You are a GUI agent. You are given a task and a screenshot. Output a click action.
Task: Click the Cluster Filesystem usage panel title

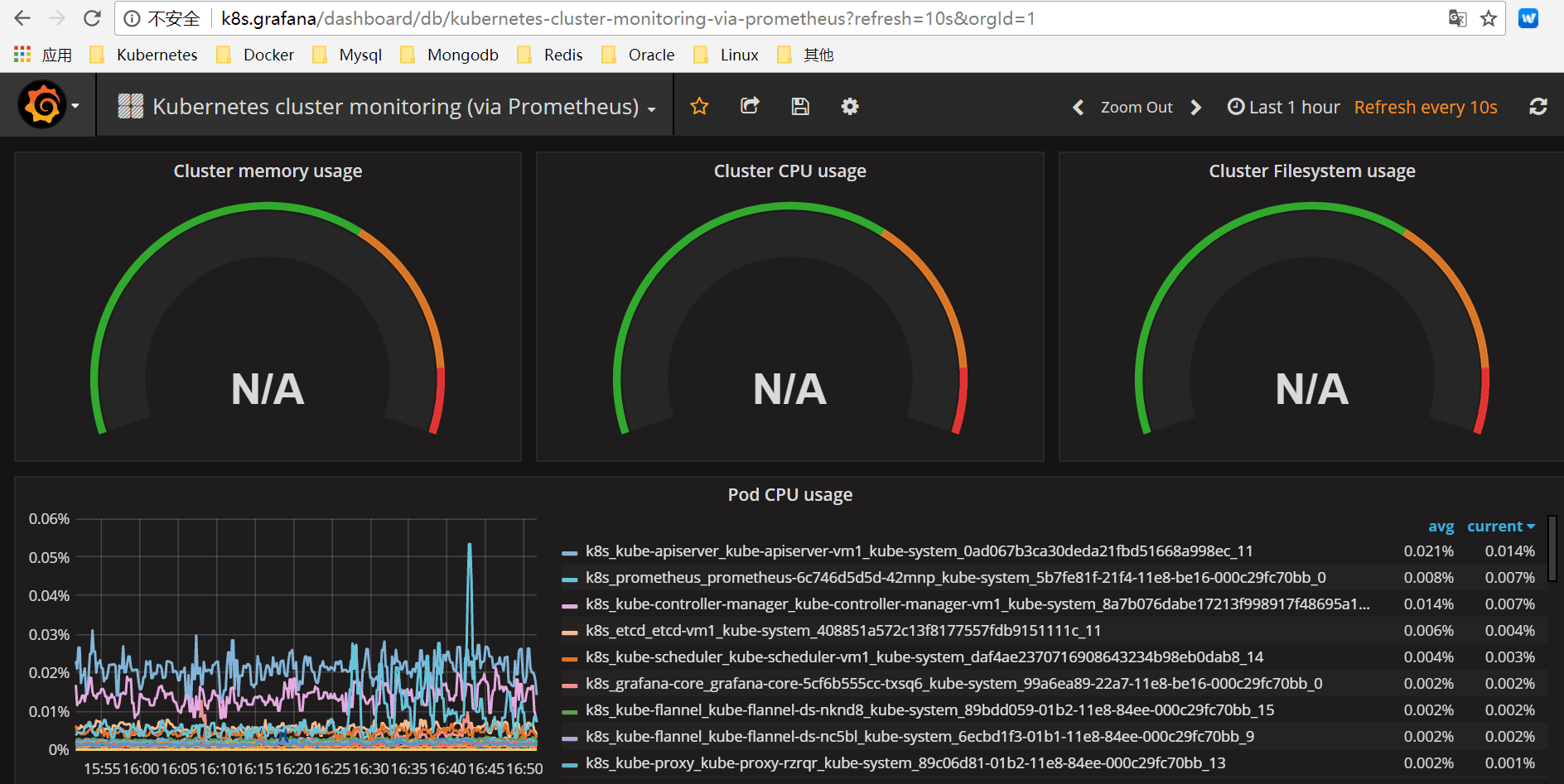click(x=1312, y=171)
